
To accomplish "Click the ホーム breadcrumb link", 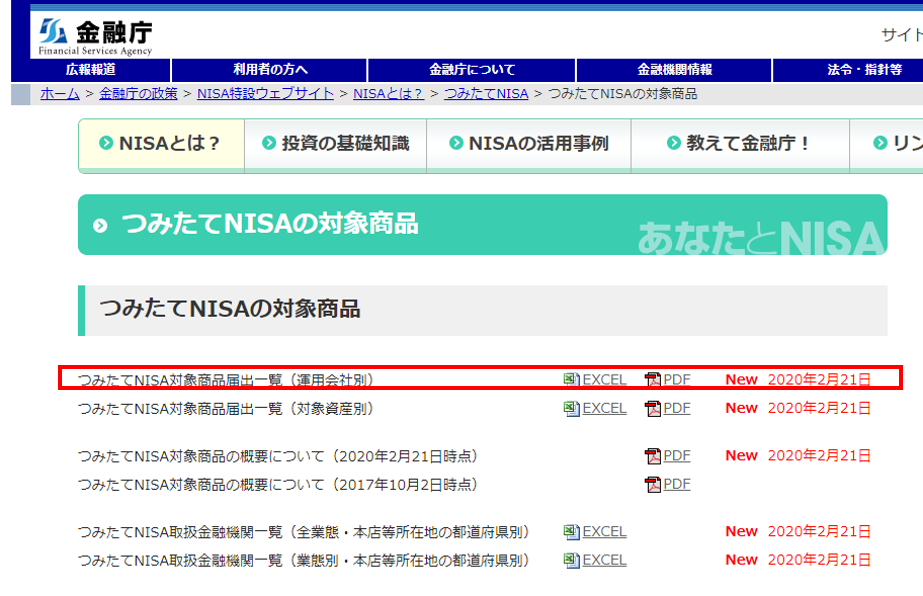I will (60, 94).
